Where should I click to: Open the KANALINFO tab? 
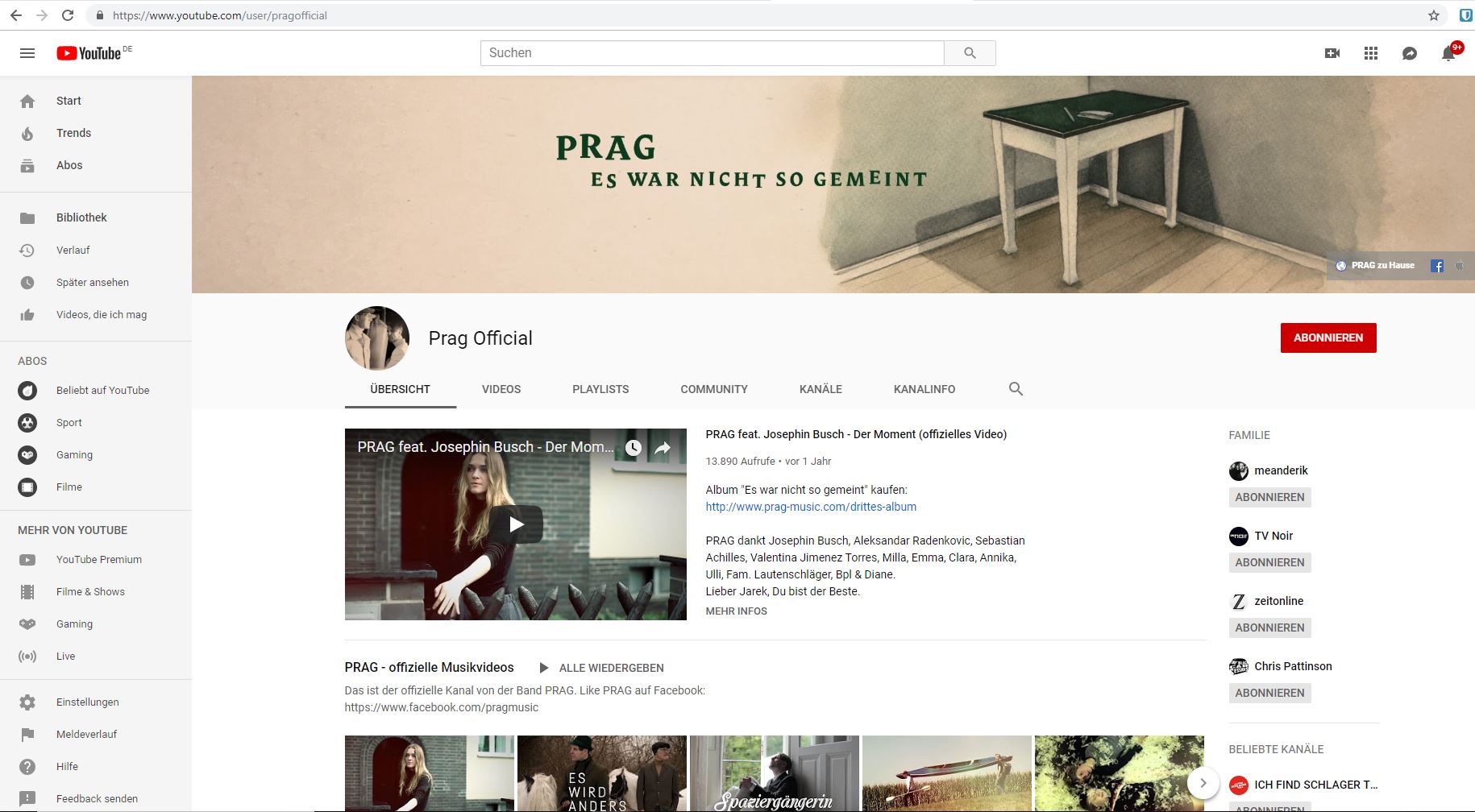pos(924,389)
